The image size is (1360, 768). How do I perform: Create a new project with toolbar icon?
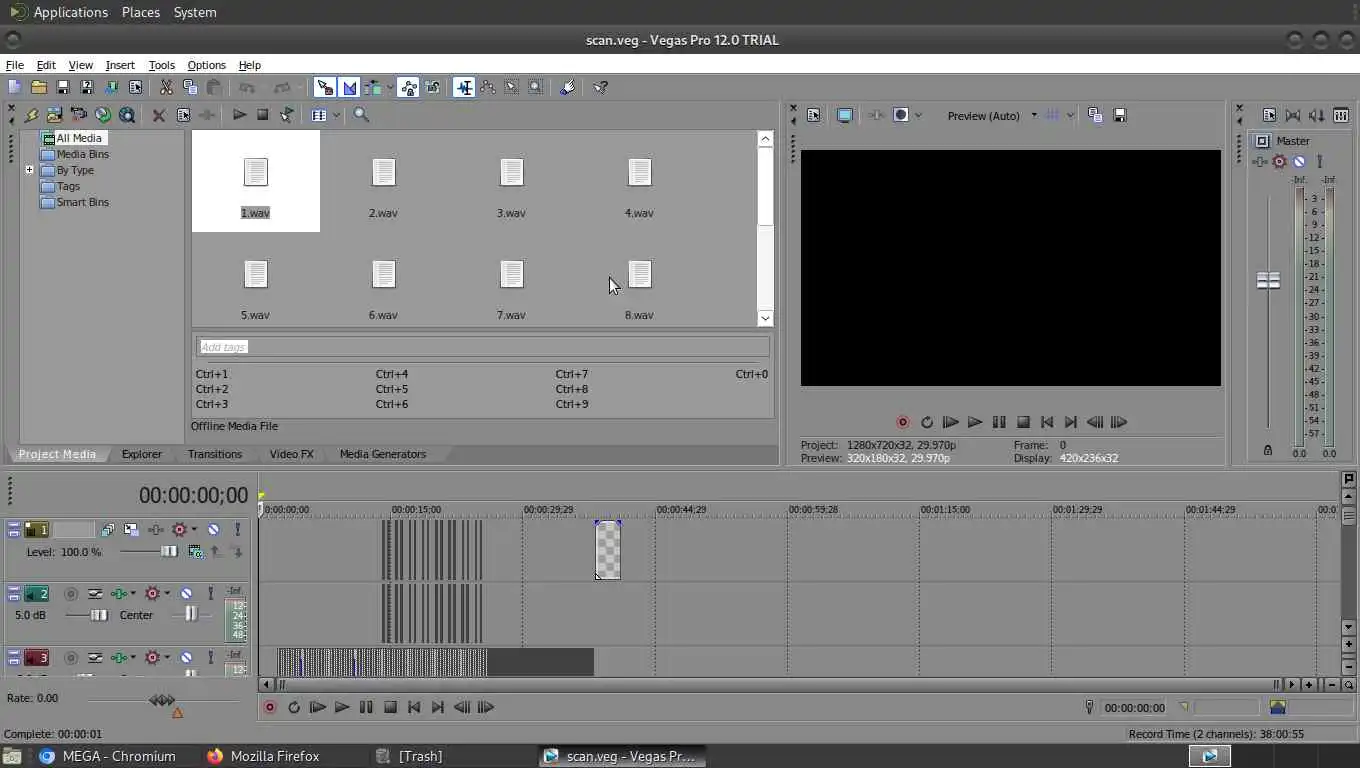(x=14, y=87)
